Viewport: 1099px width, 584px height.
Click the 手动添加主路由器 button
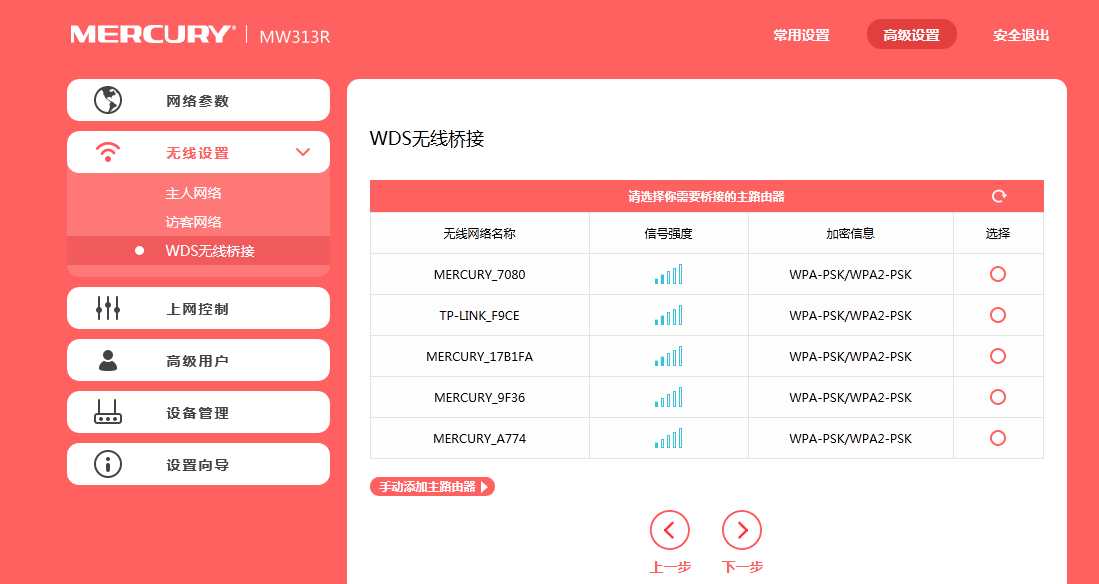tap(432, 487)
